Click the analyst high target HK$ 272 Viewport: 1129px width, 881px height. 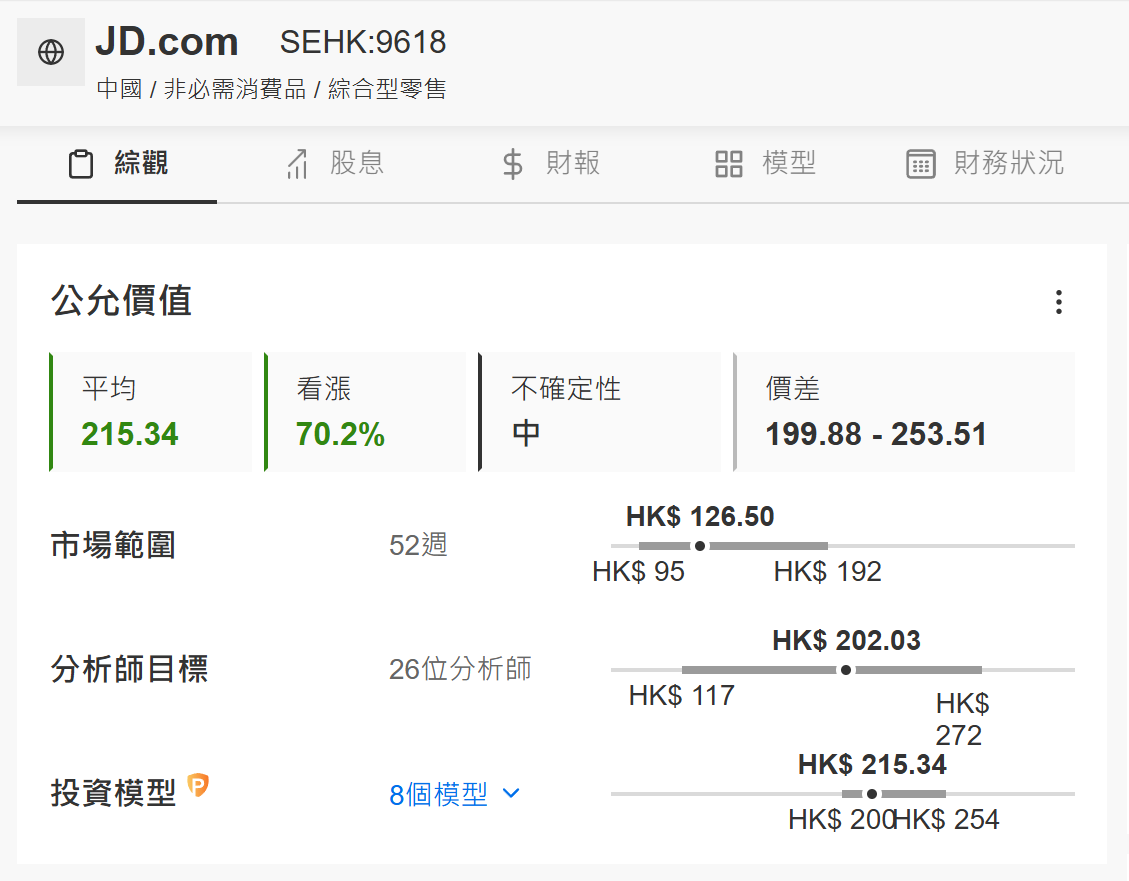pyautogui.click(x=962, y=719)
